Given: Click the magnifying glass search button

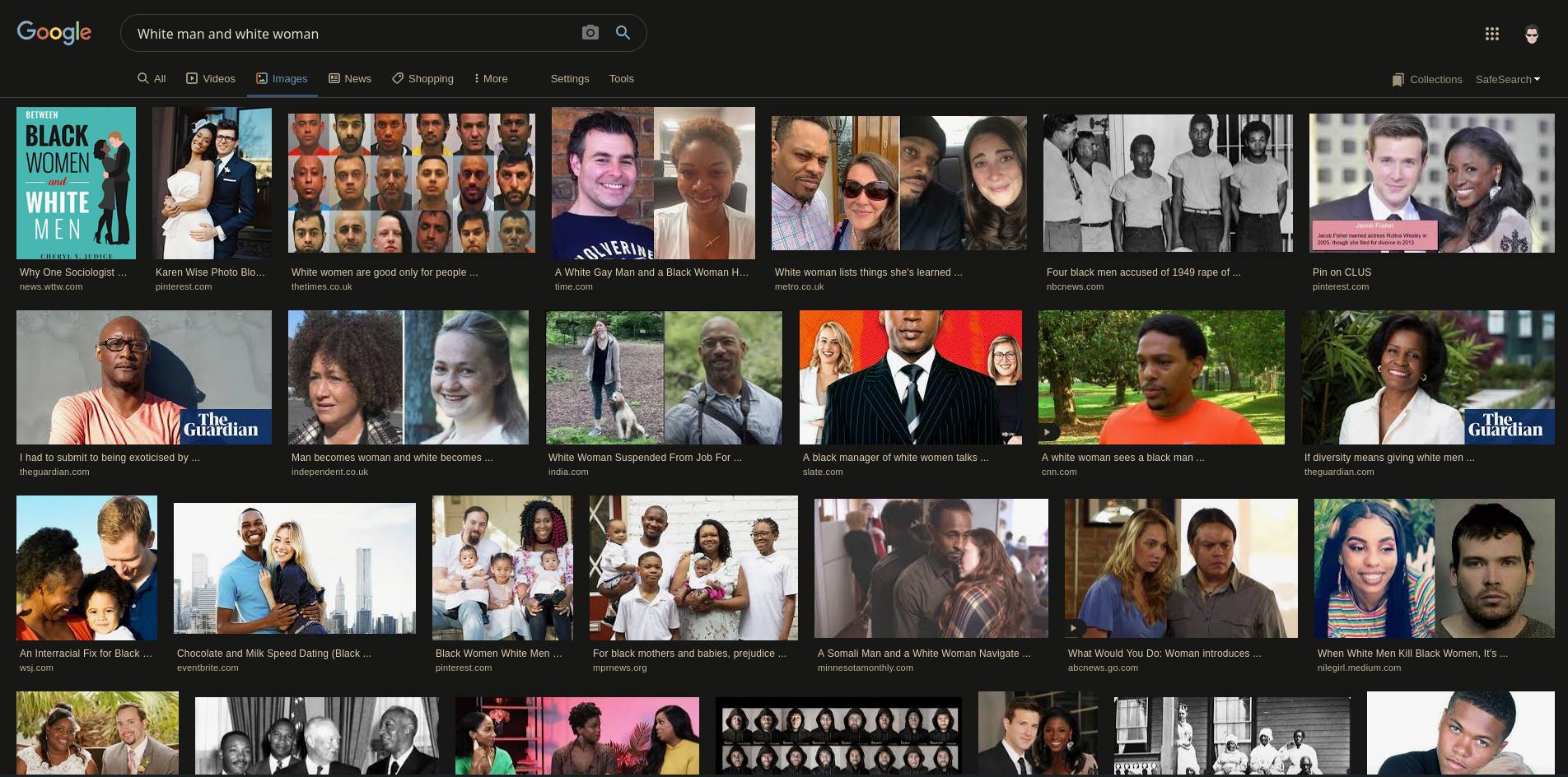Looking at the screenshot, I should pyautogui.click(x=623, y=33).
